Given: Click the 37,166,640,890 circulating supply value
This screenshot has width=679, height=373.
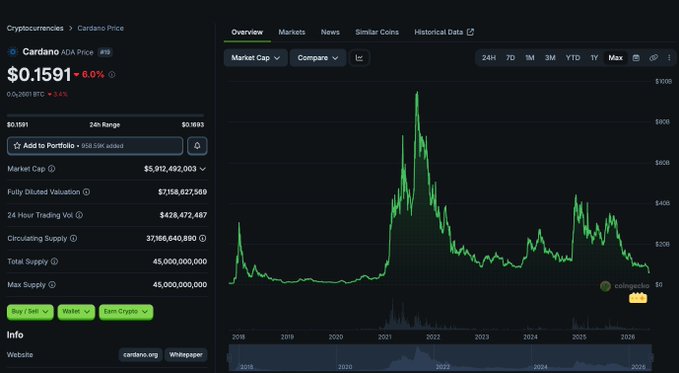Looking at the screenshot, I should pyautogui.click(x=171, y=239).
